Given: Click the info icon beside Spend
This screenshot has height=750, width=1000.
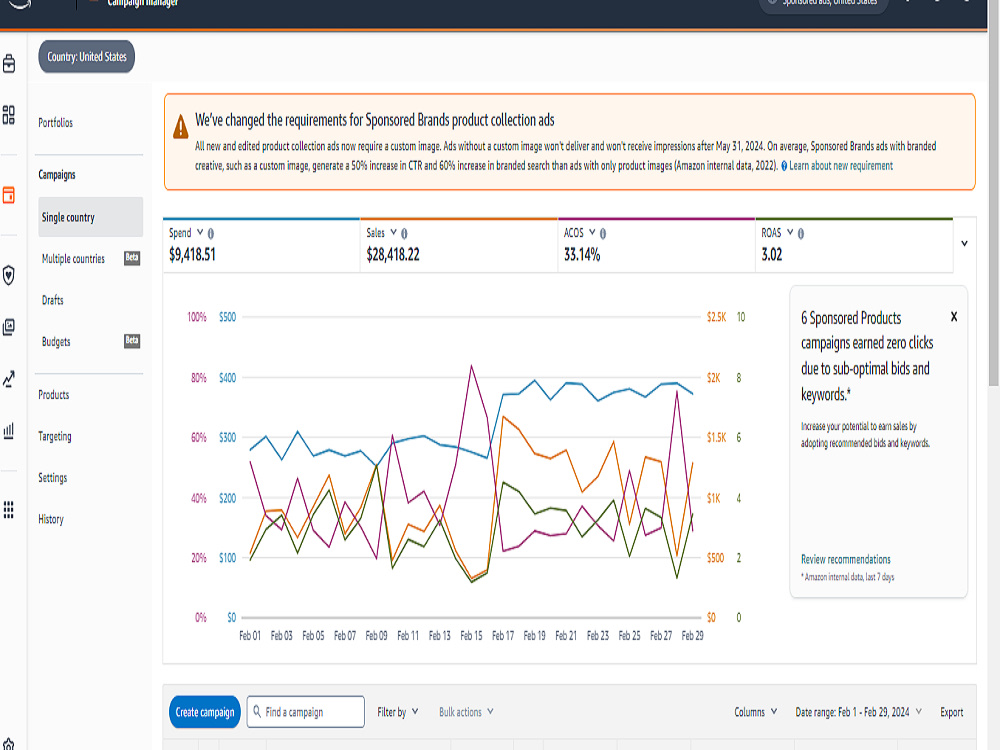Looking at the screenshot, I should (210, 233).
